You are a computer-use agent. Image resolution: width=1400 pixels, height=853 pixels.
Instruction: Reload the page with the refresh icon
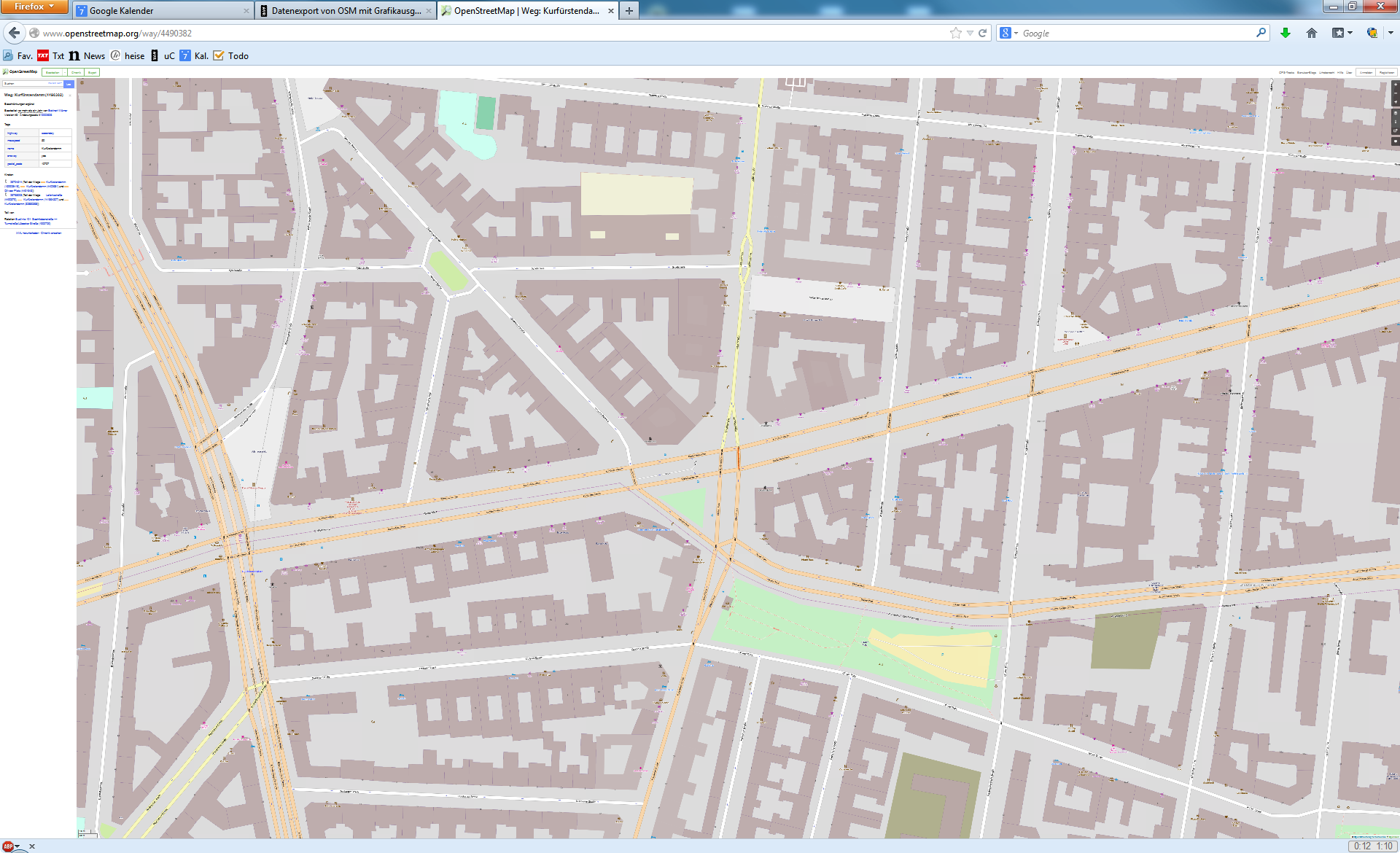coord(982,33)
